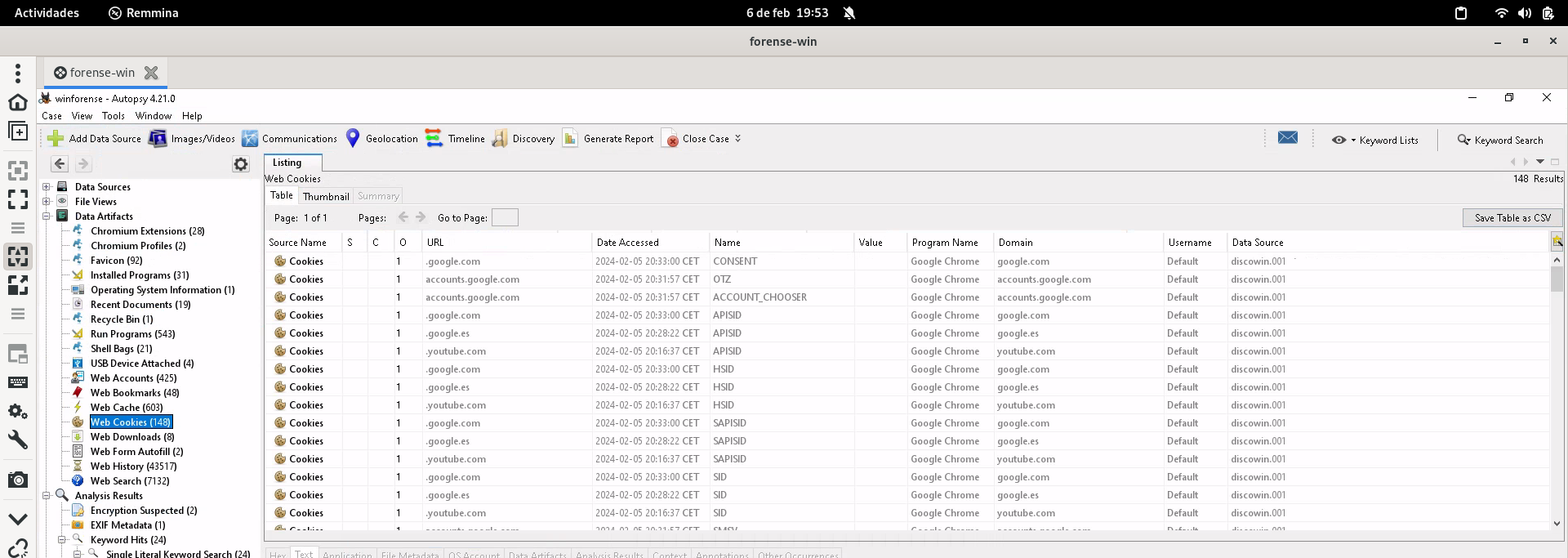Image resolution: width=1568 pixels, height=558 pixels.
Task: Open the clock and calendar in top bar
Action: pos(787,13)
